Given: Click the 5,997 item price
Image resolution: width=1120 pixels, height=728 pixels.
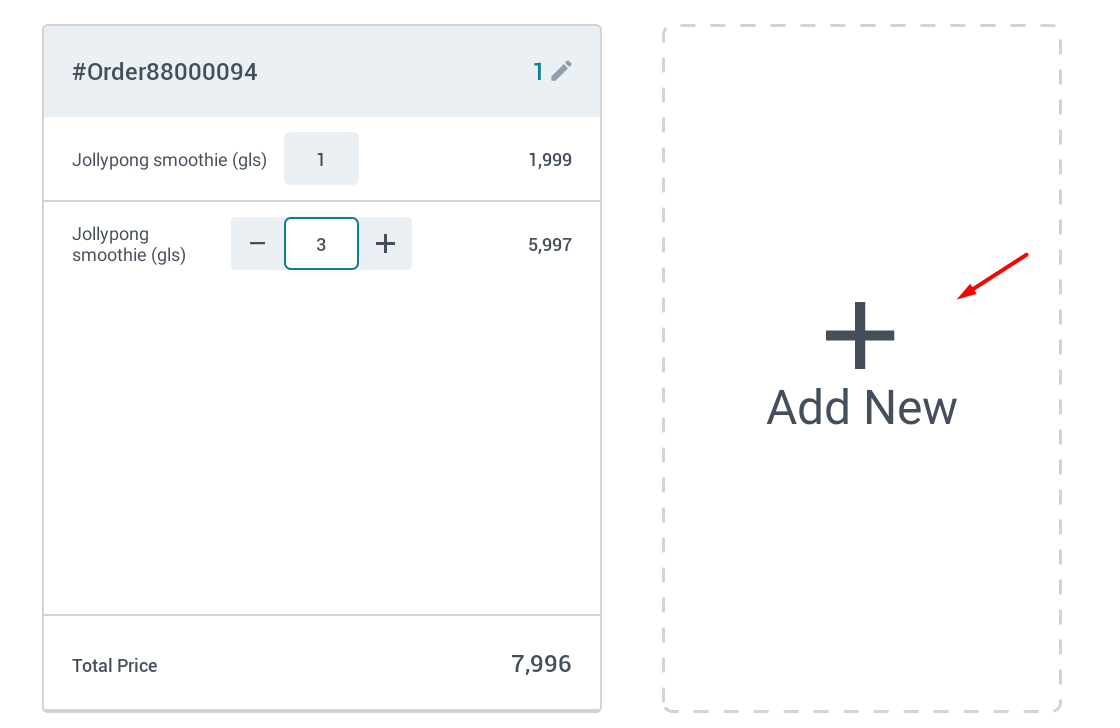Looking at the screenshot, I should (x=550, y=245).
